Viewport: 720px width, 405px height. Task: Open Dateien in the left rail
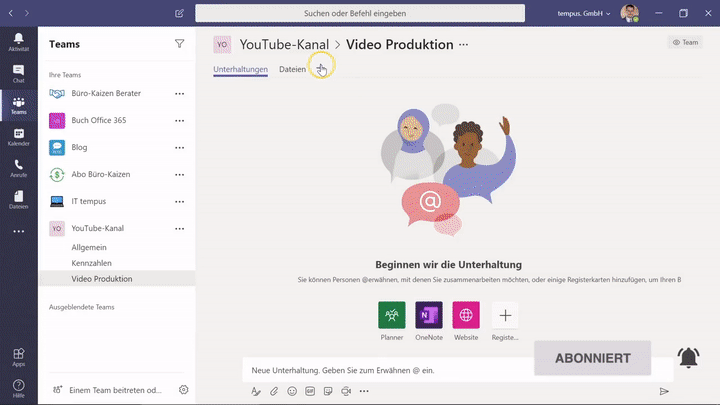click(18, 200)
